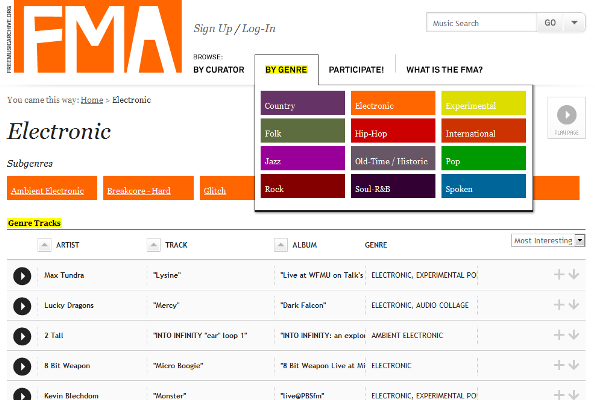Download the 2 Tall track arrow
The image size is (595, 400).
click(x=574, y=335)
